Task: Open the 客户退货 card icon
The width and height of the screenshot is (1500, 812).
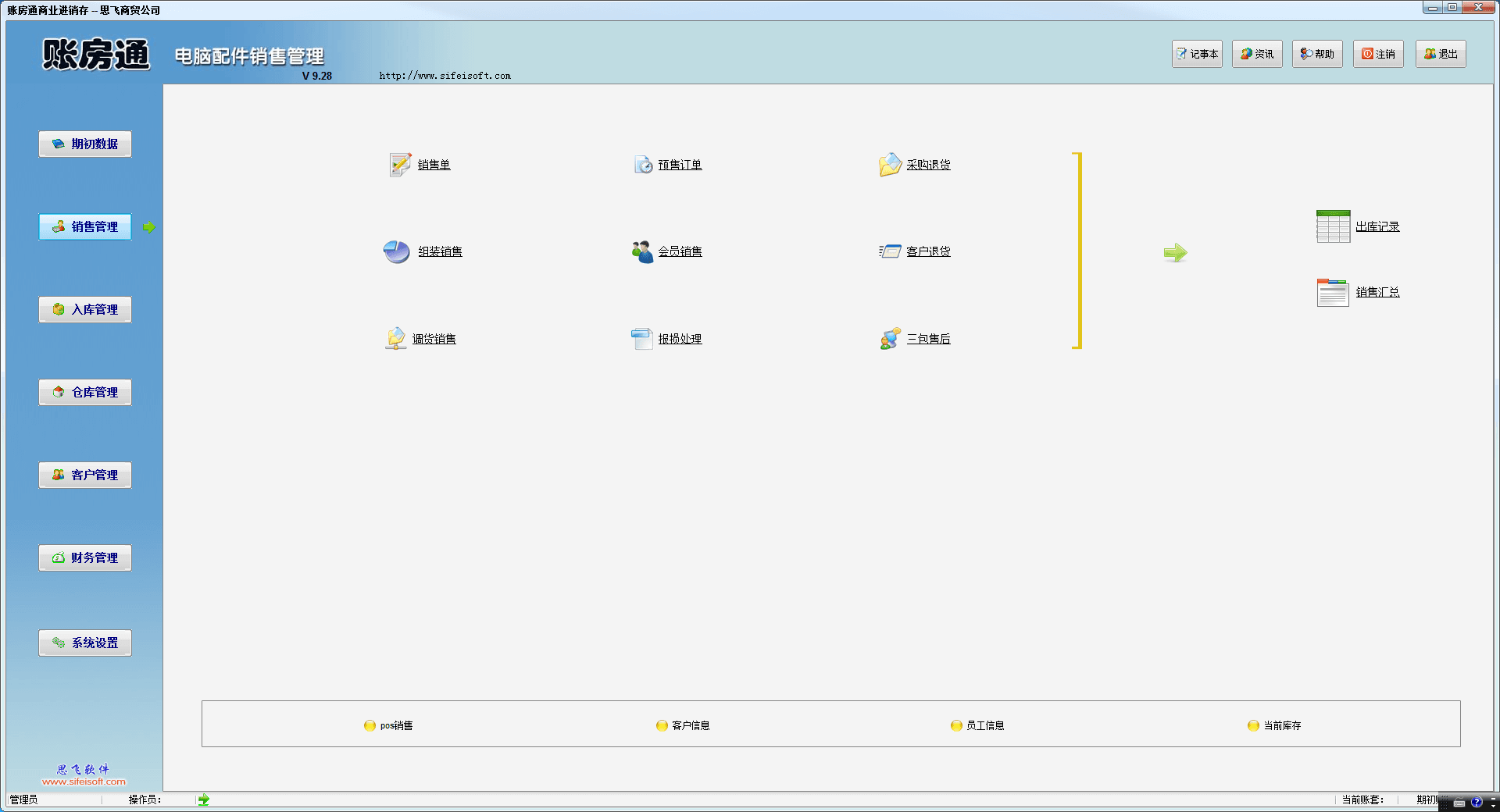Action: click(890, 251)
